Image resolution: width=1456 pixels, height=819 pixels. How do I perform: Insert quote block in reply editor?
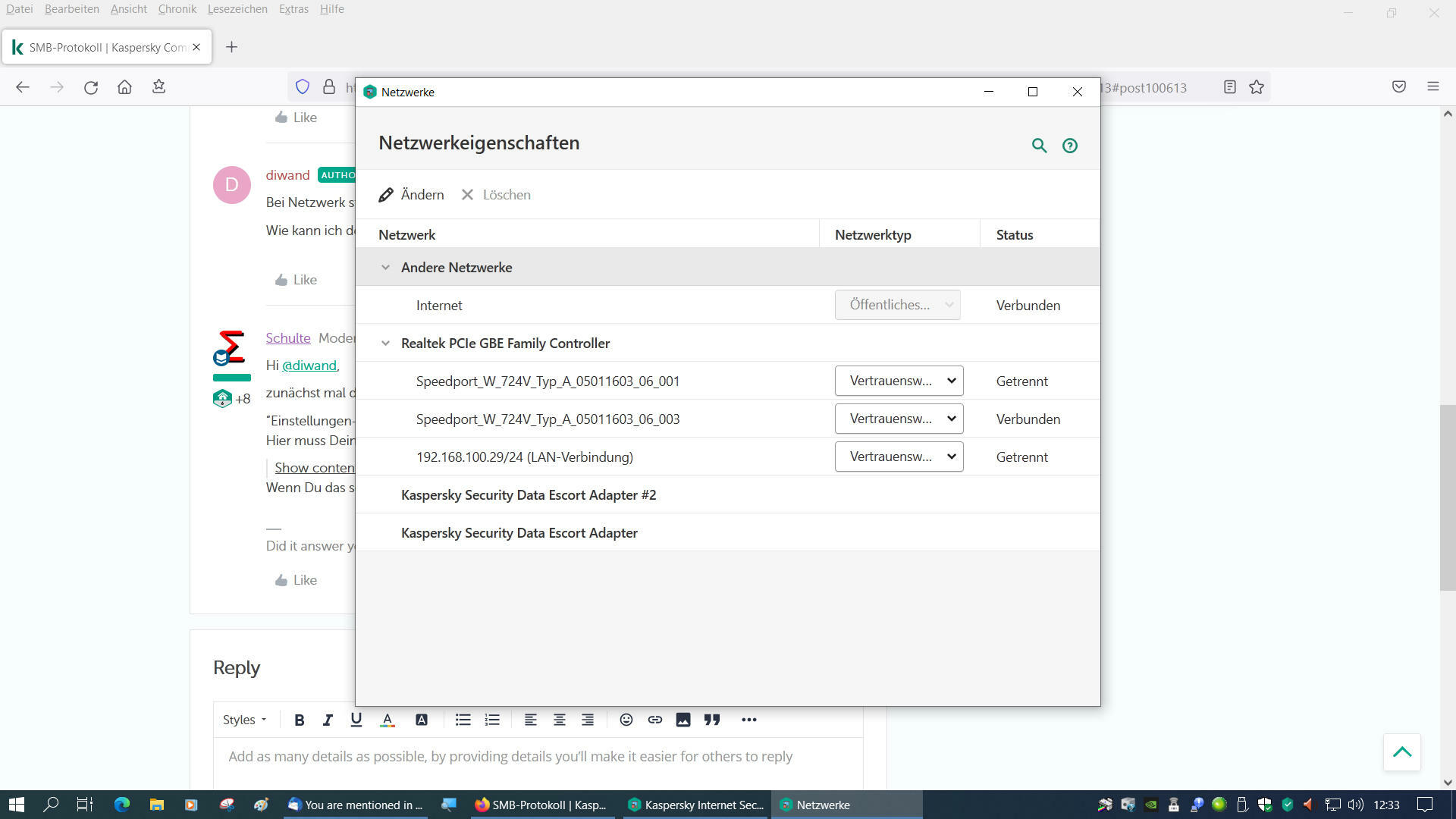click(711, 720)
